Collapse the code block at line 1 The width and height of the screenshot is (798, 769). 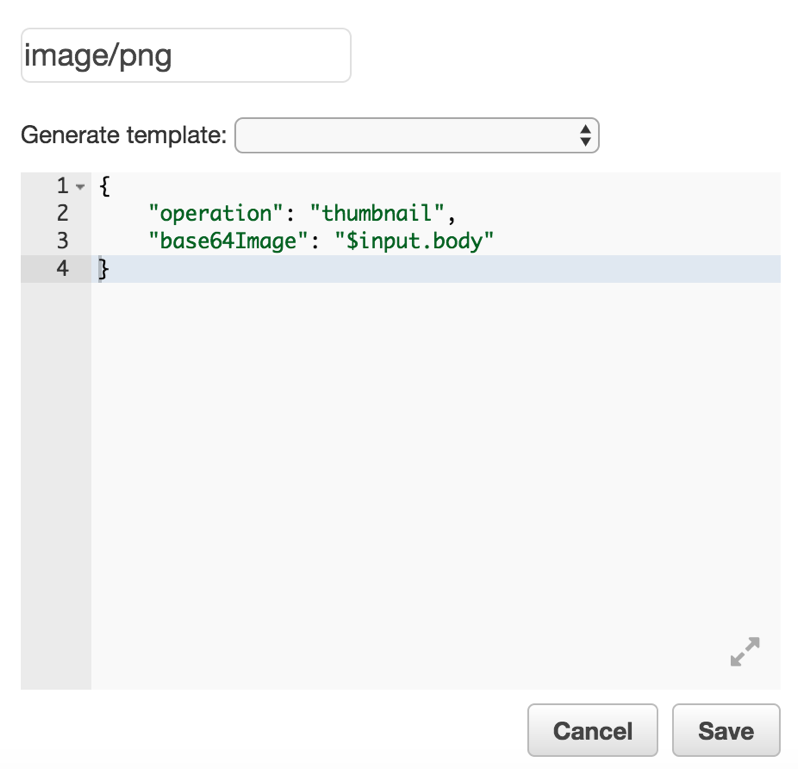[x=80, y=187]
